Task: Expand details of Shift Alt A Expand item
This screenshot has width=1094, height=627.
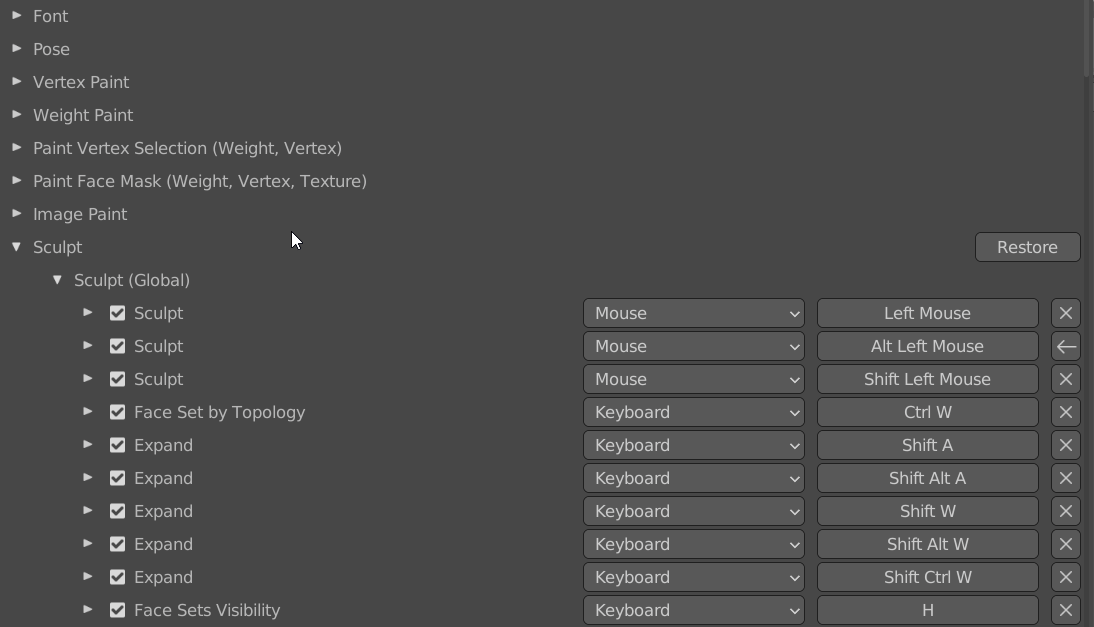Action: [x=88, y=478]
